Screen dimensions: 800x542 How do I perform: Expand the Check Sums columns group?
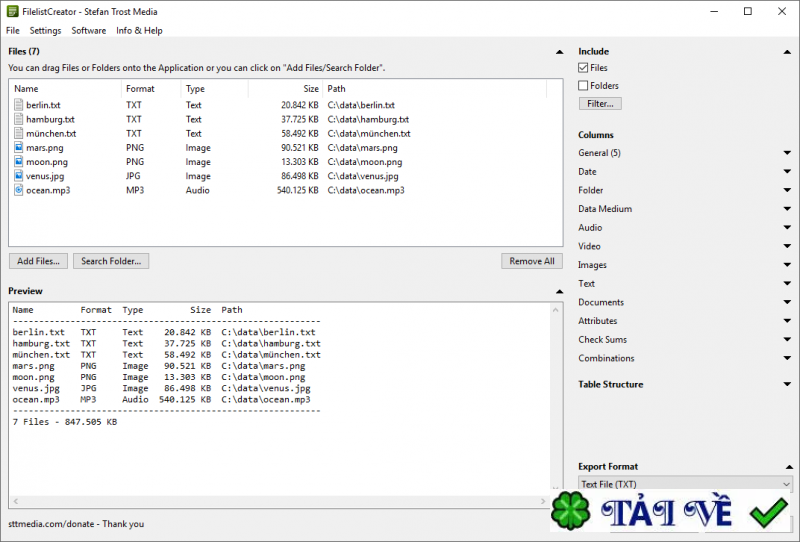tap(787, 339)
